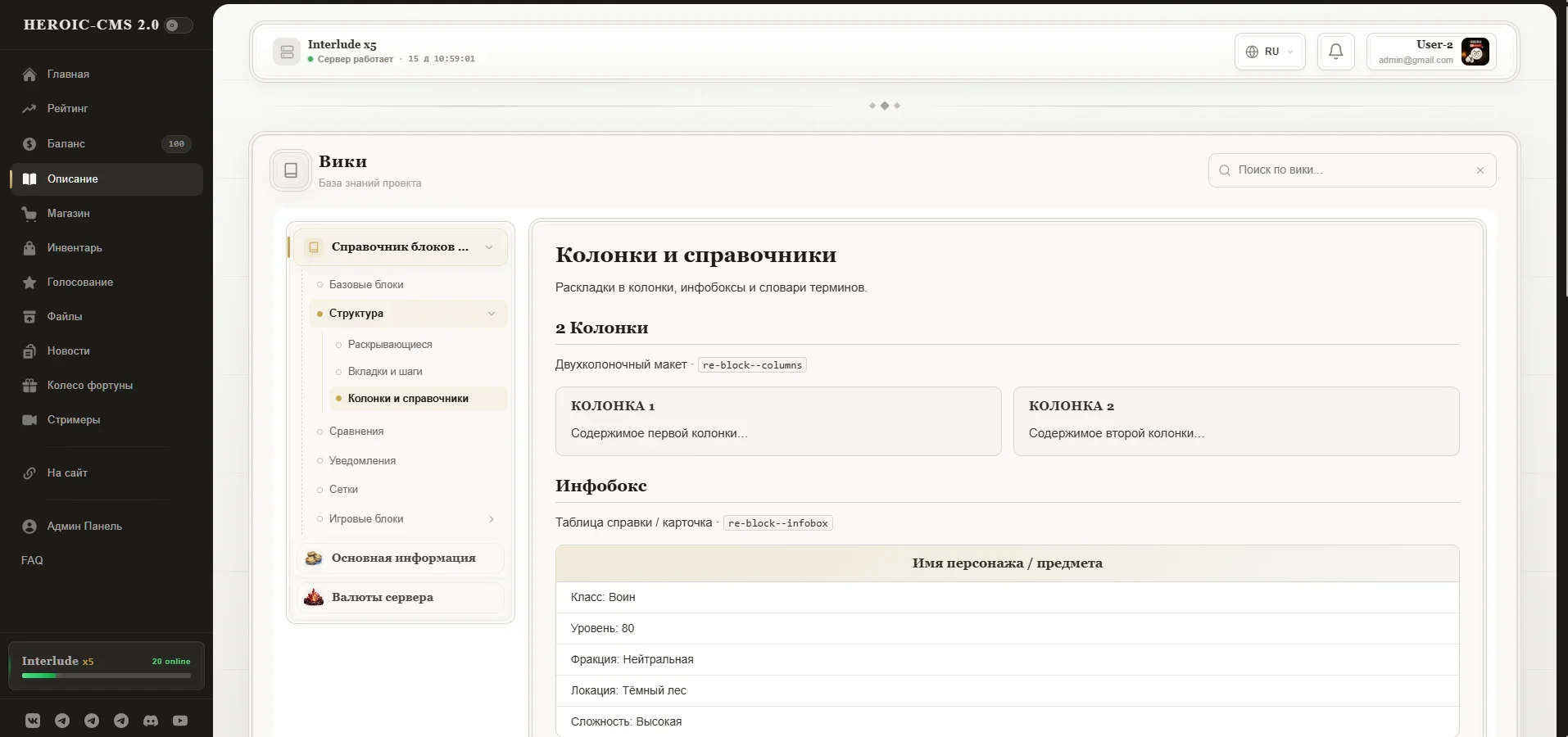The height and width of the screenshot is (737, 1568).
Task: Open the Магазин cart icon
Action: (29, 214)
